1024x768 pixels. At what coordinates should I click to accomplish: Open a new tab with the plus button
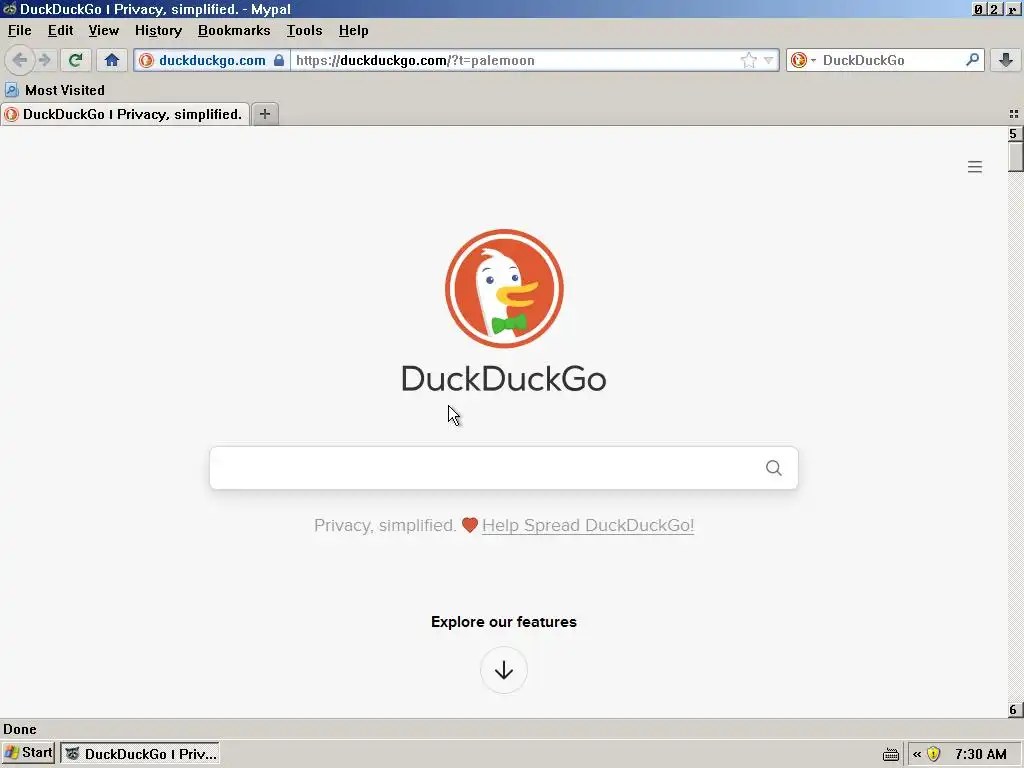point(264,114)
